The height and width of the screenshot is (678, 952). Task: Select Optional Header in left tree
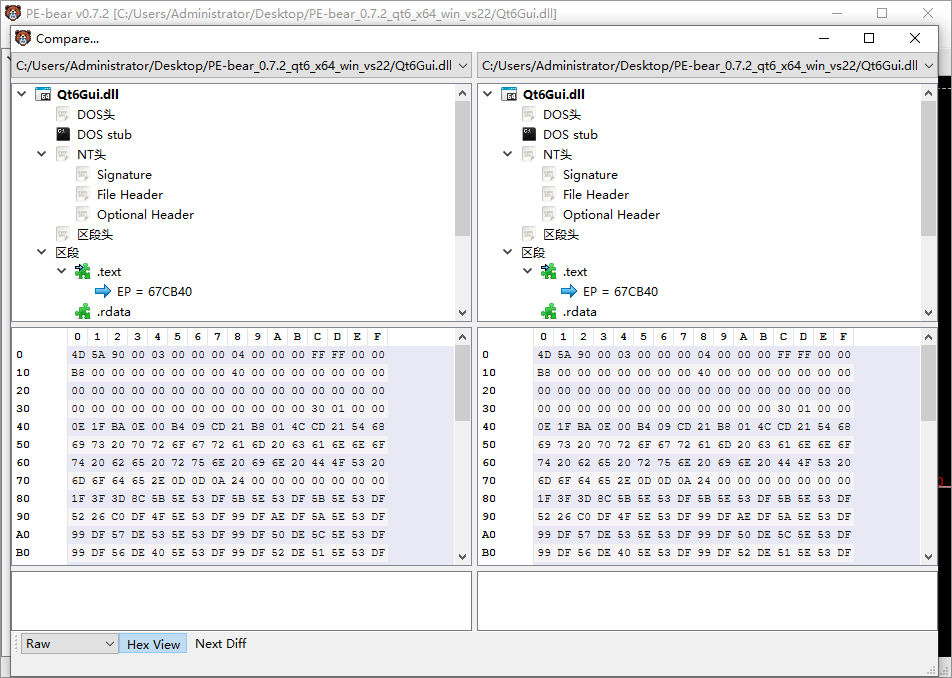[x=145, y=215]
